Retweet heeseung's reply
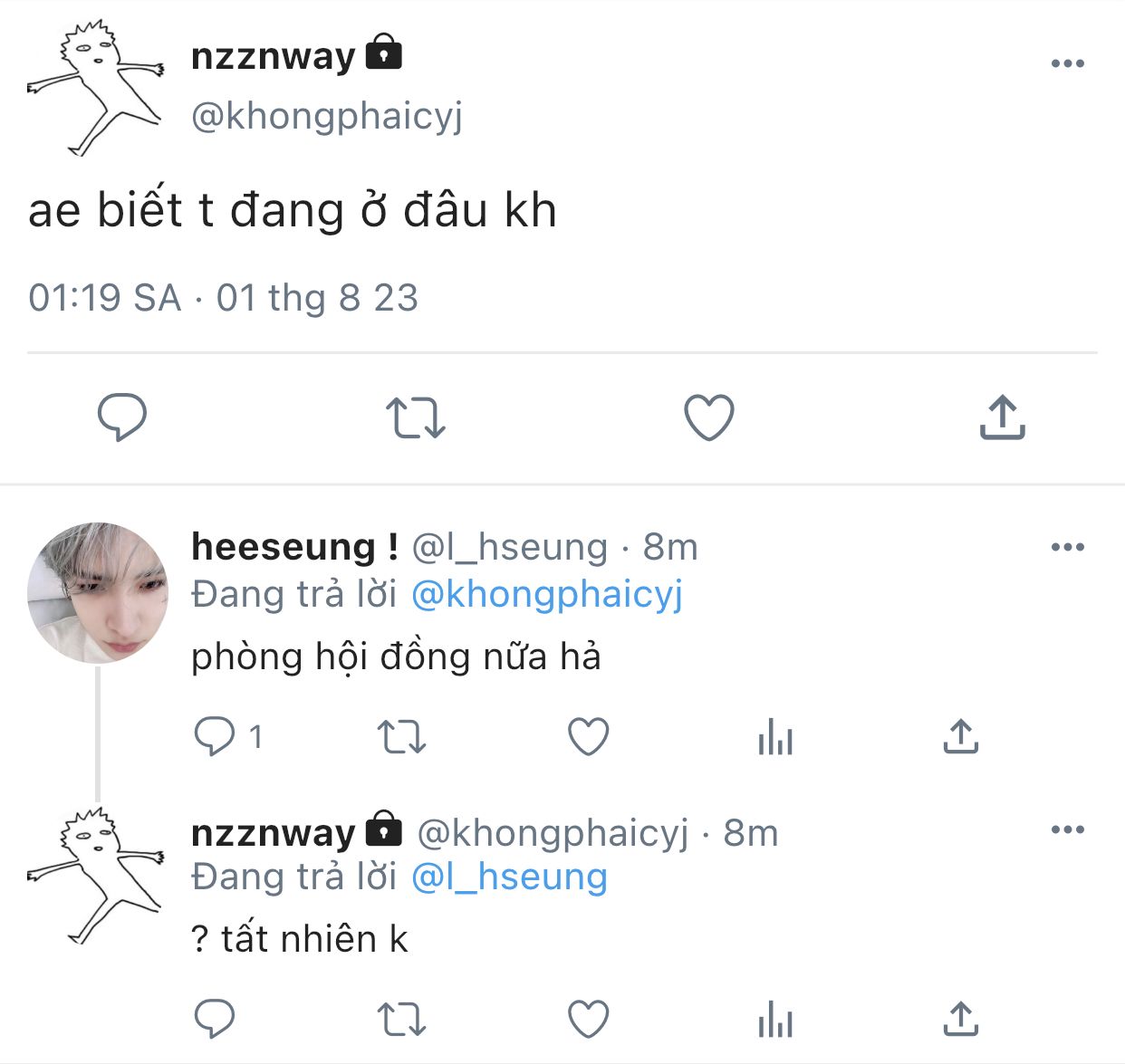The height and width of the screenshot is (1064, 1125). pos(401,737)
